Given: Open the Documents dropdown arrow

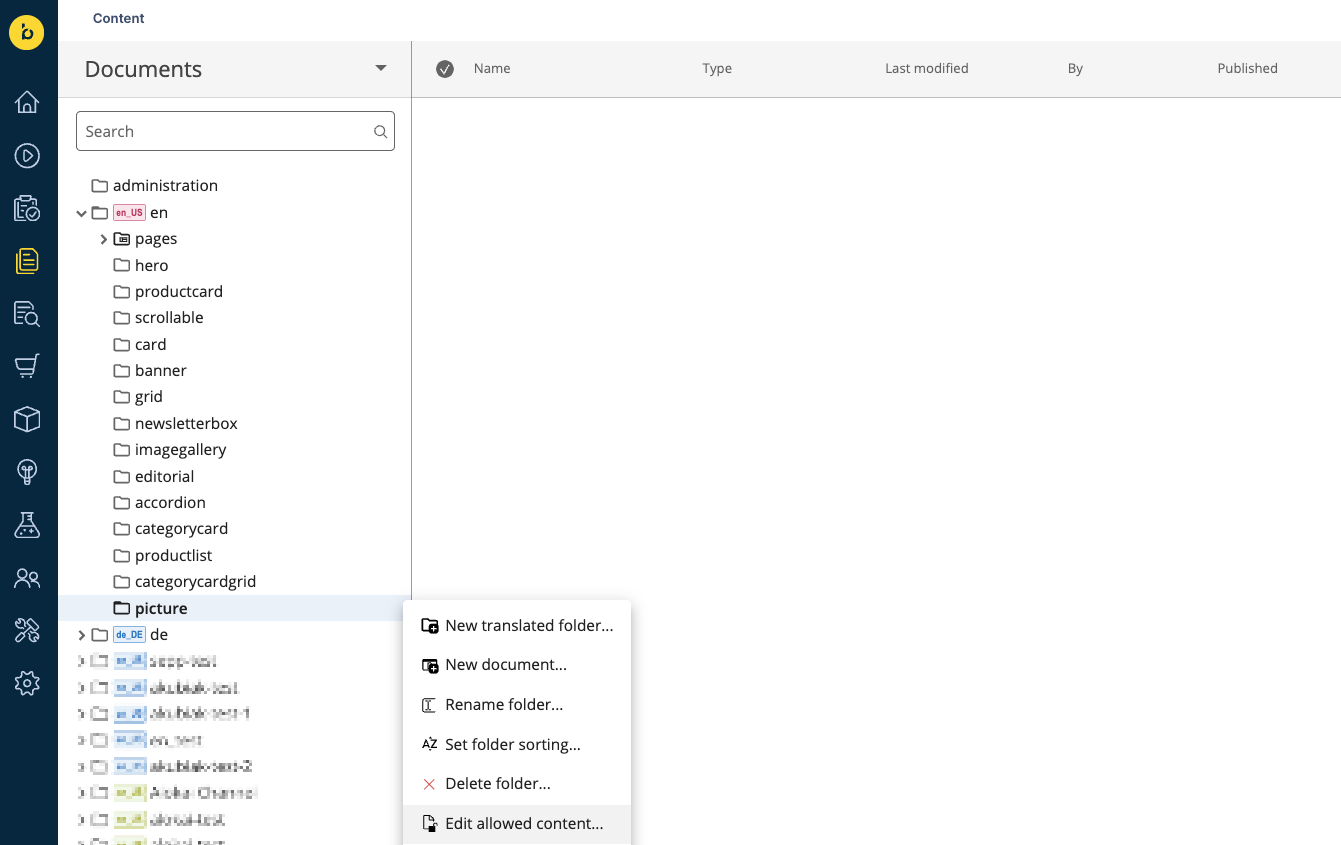Looking at the screenshot, I should coord(381,68).
